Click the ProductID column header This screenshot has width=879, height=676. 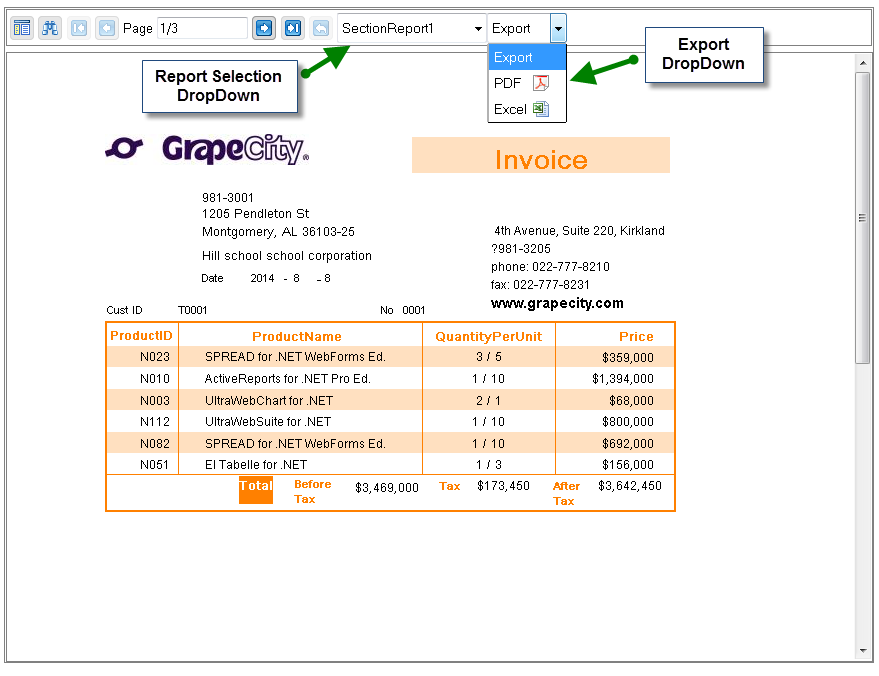pyautogui.click(x=141, y=336)
